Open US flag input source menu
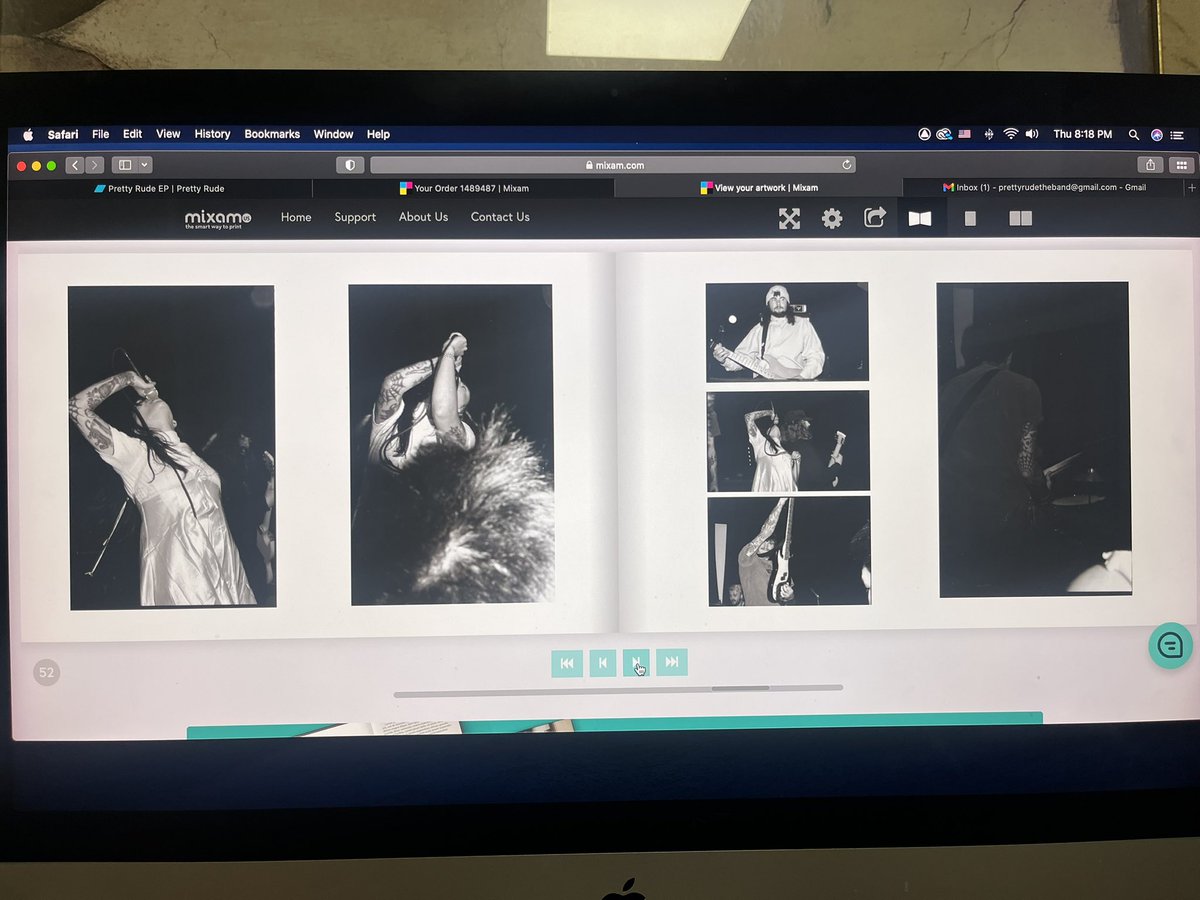 coord(965,134)
